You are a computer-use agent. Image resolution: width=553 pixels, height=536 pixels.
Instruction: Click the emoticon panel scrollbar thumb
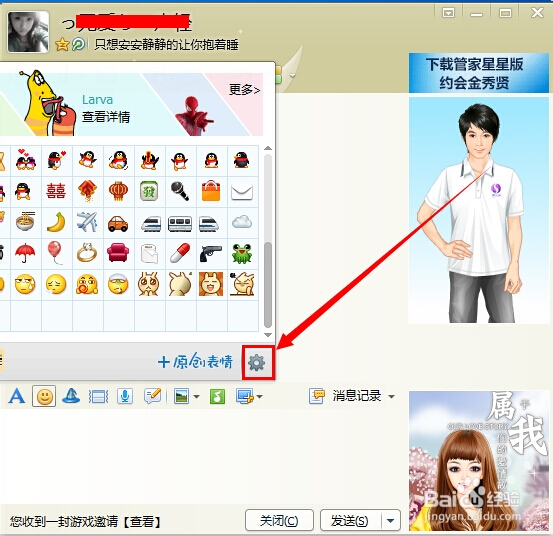click(268, 285)
